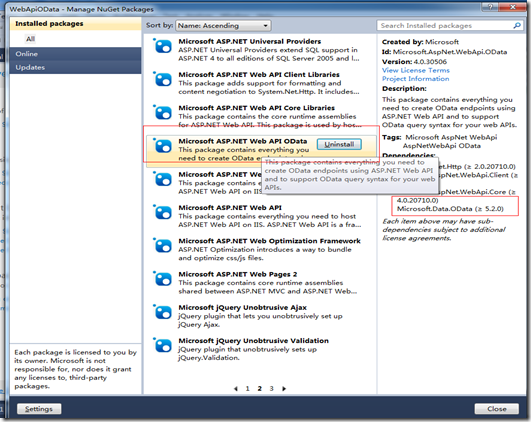Select Microsoft ASP.NET Web Optimization Framework title

[x=269, y=241]
